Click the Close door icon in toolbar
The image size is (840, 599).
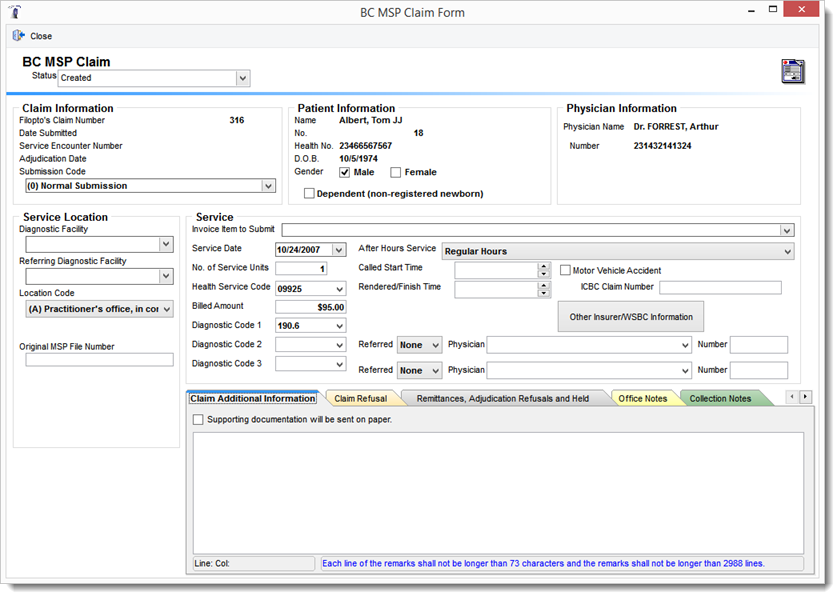point(18,36)
